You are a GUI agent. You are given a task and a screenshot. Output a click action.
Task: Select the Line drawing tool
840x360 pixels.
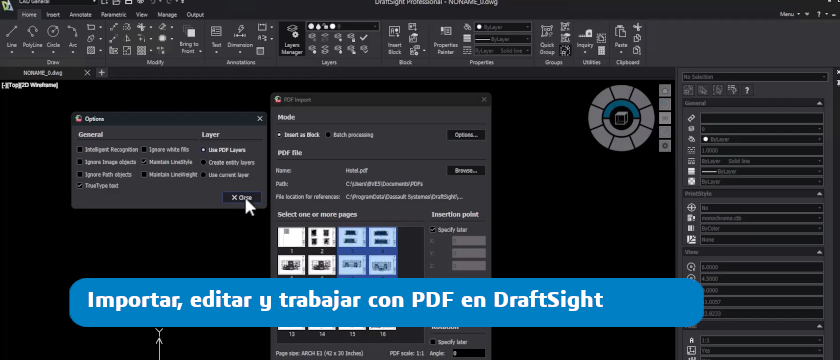12,37
